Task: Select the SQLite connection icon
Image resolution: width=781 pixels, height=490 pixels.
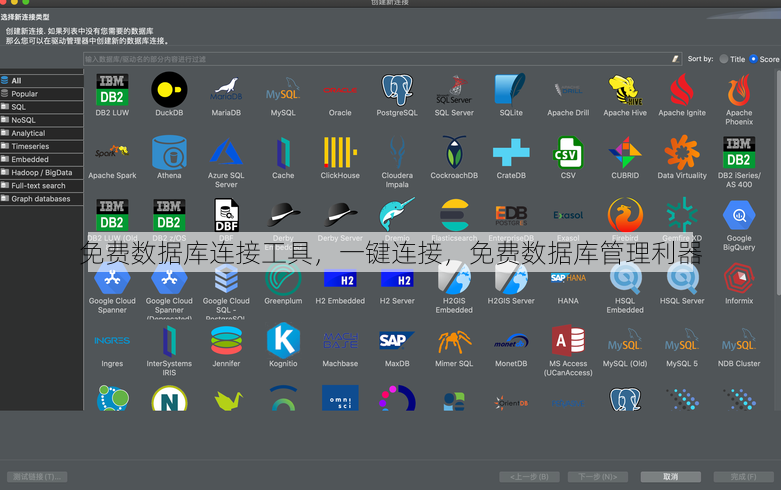Action: click(x=511, y=90)
